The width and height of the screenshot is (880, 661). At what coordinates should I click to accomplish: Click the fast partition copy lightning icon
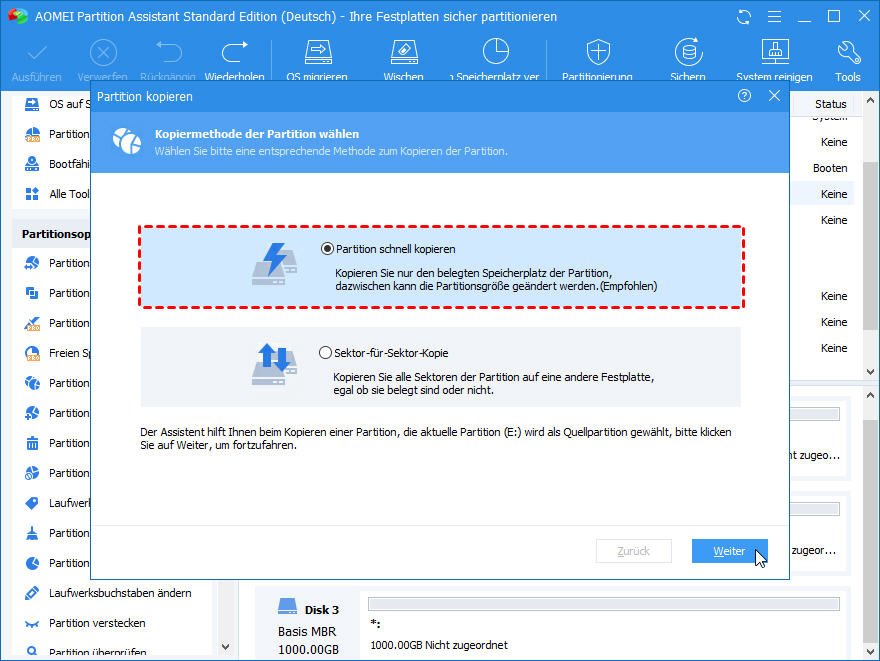[274, 264]
